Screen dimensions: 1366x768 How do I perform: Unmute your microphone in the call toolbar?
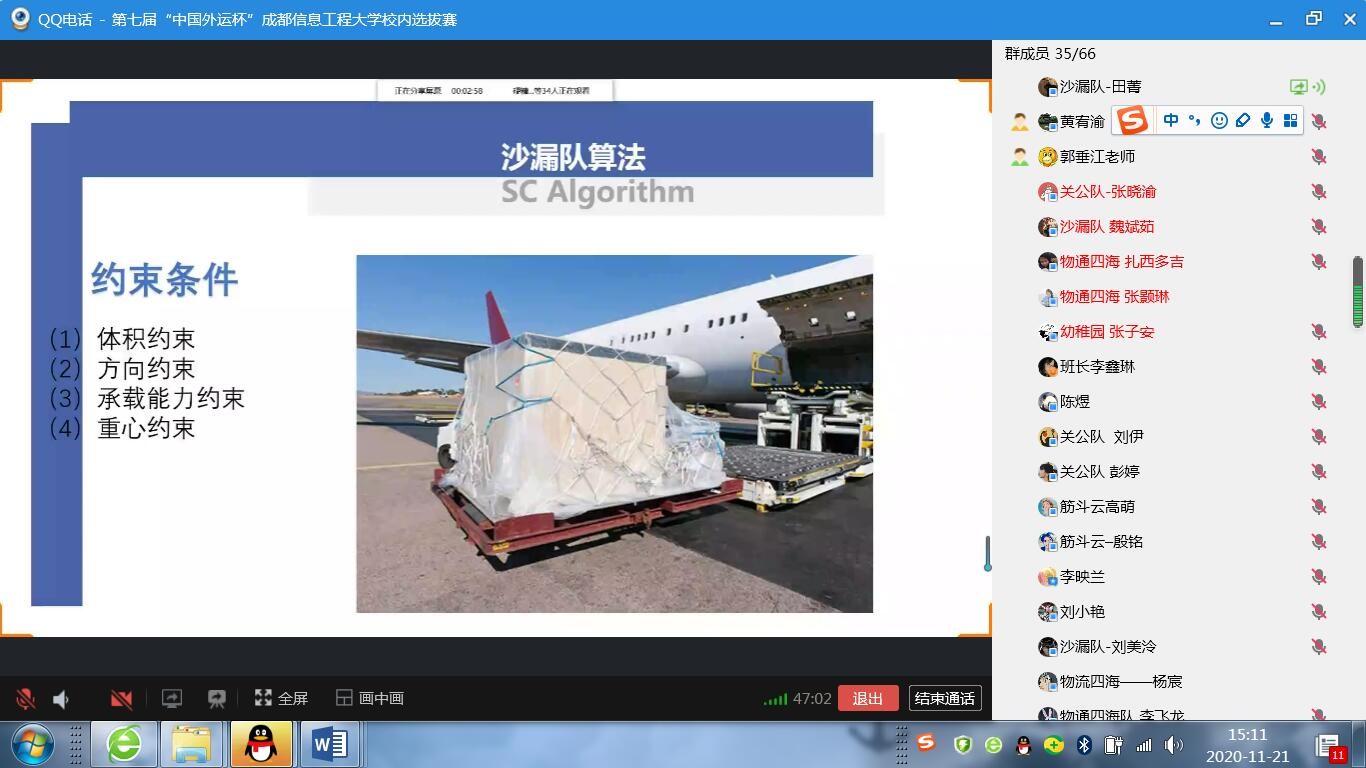tap(26, 699)
